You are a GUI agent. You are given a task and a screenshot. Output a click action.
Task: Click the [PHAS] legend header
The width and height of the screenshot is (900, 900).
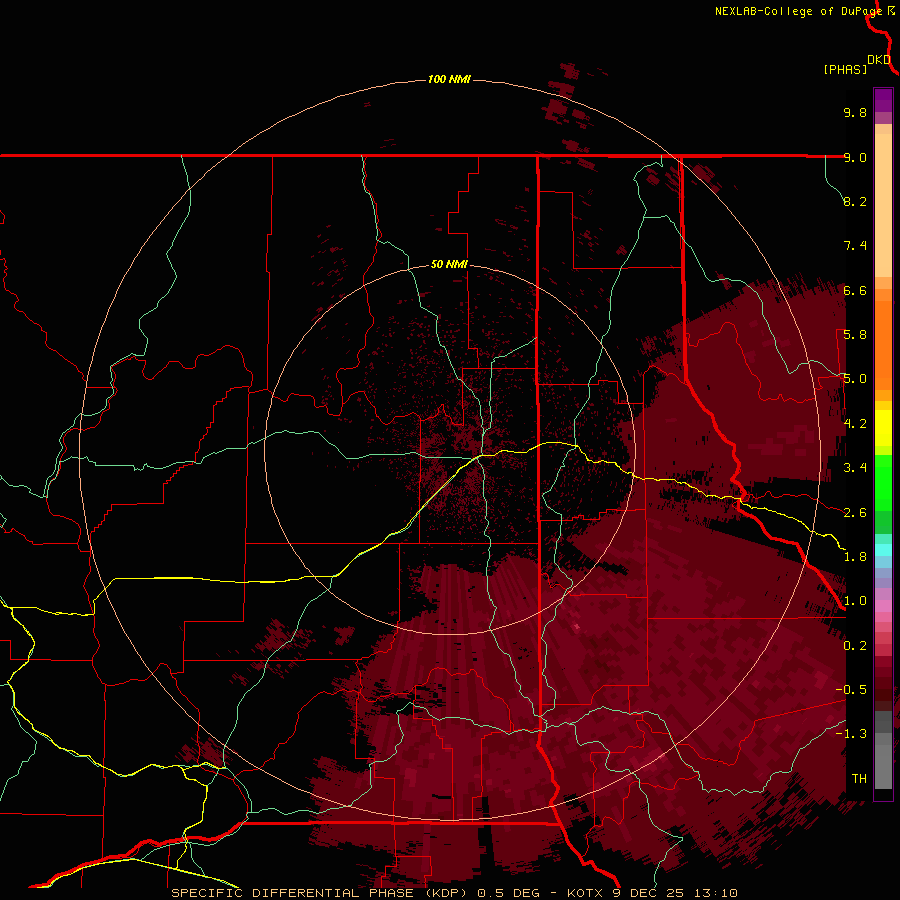(x=845, y=69)
